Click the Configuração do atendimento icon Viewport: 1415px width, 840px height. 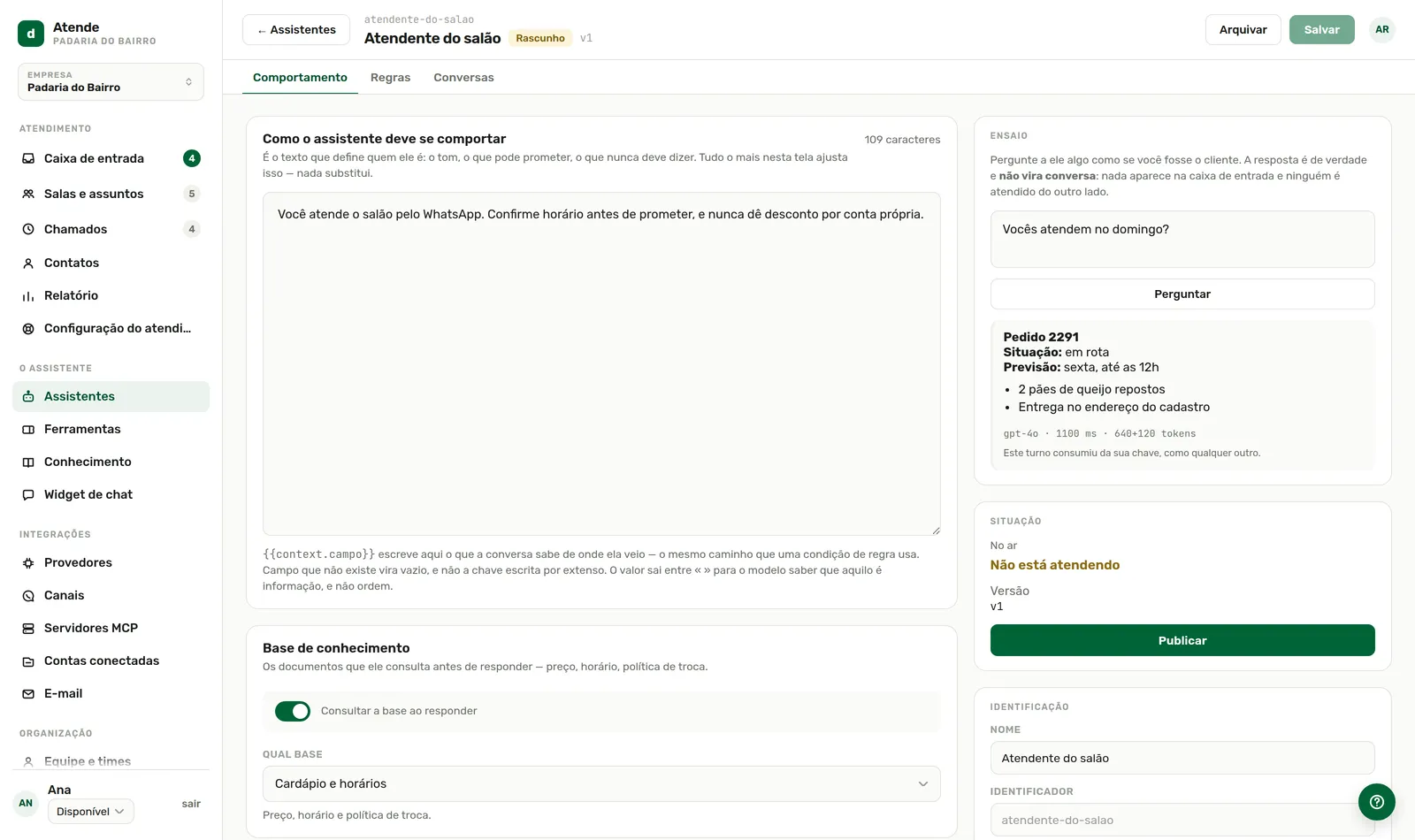click(28, 328)
